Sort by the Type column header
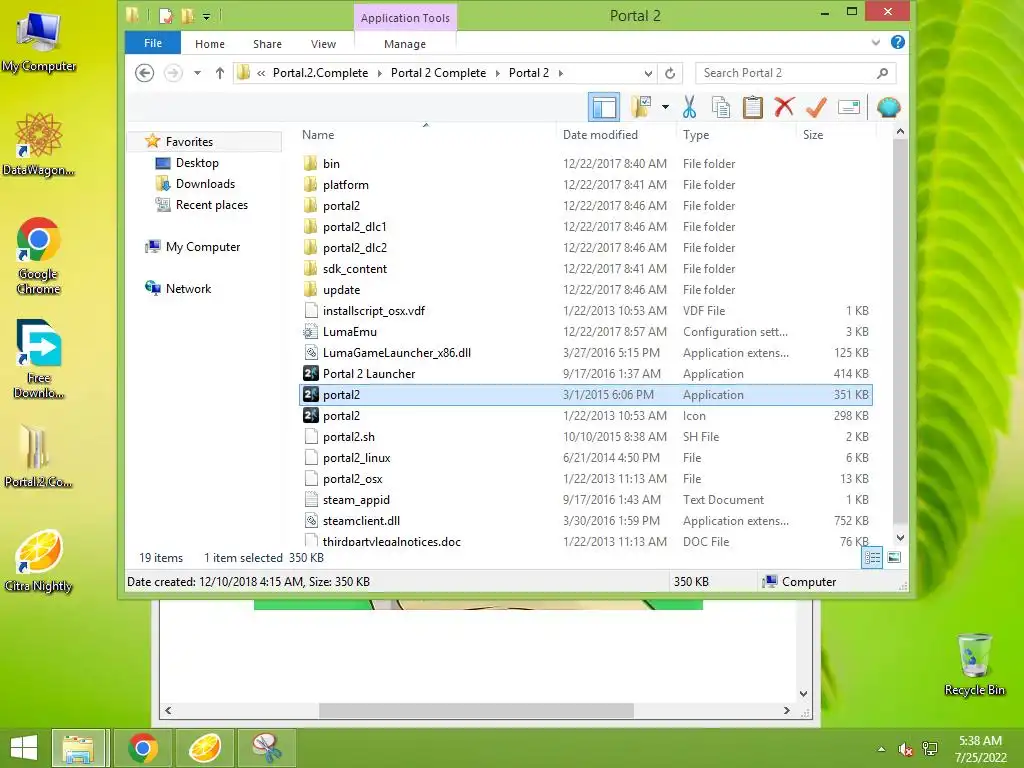The image size is (1024, 768). pyautogui.click(x=696, y=135)
